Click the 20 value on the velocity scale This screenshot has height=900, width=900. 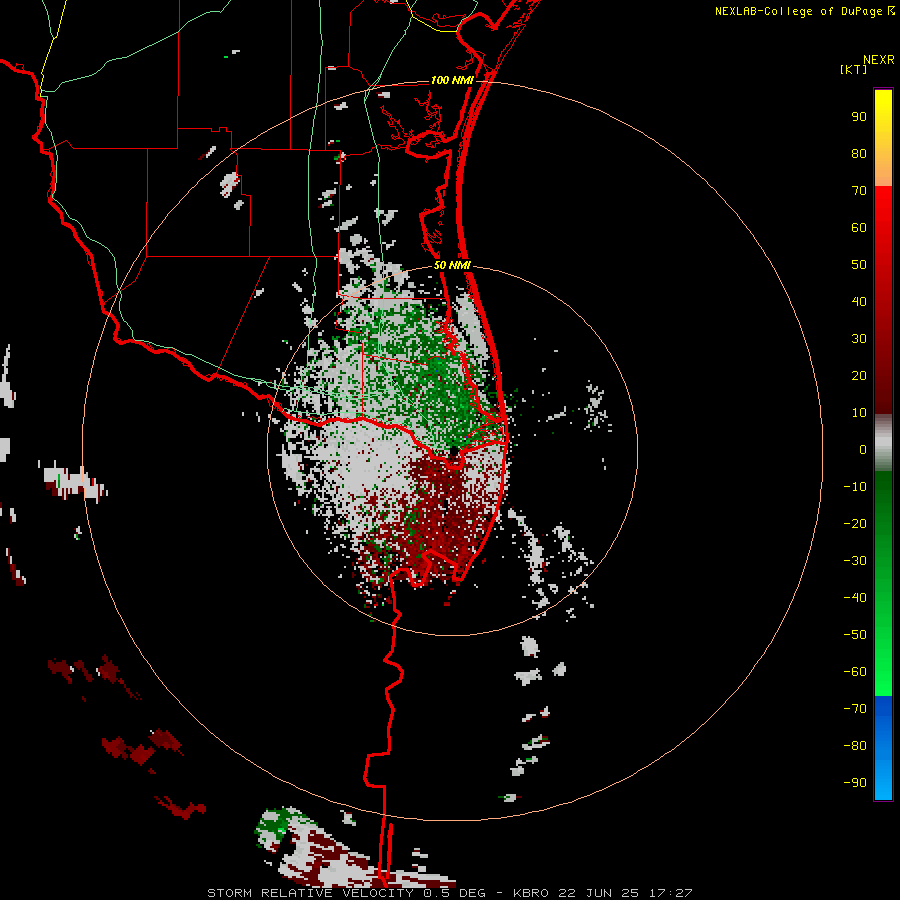pyautogui.click(x=859, y=376)
